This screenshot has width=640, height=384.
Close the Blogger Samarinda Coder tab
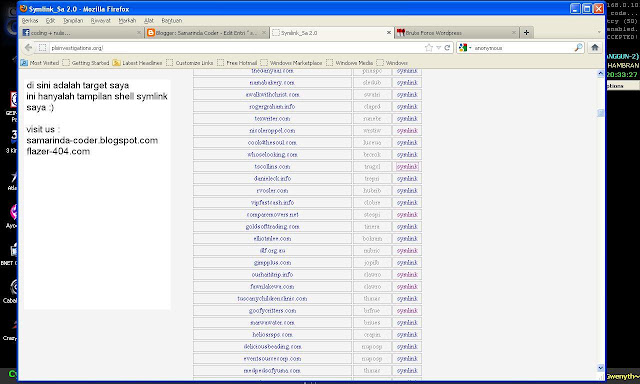click(x=264, y=33)
